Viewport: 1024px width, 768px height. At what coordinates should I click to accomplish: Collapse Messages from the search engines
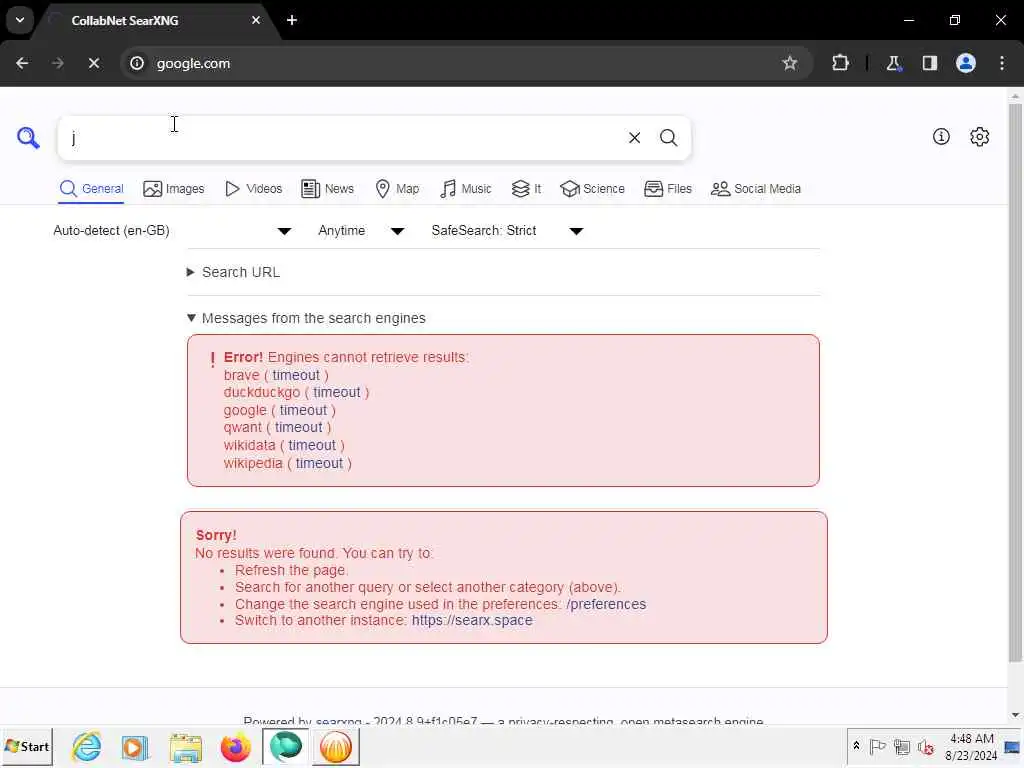[306, 318]
